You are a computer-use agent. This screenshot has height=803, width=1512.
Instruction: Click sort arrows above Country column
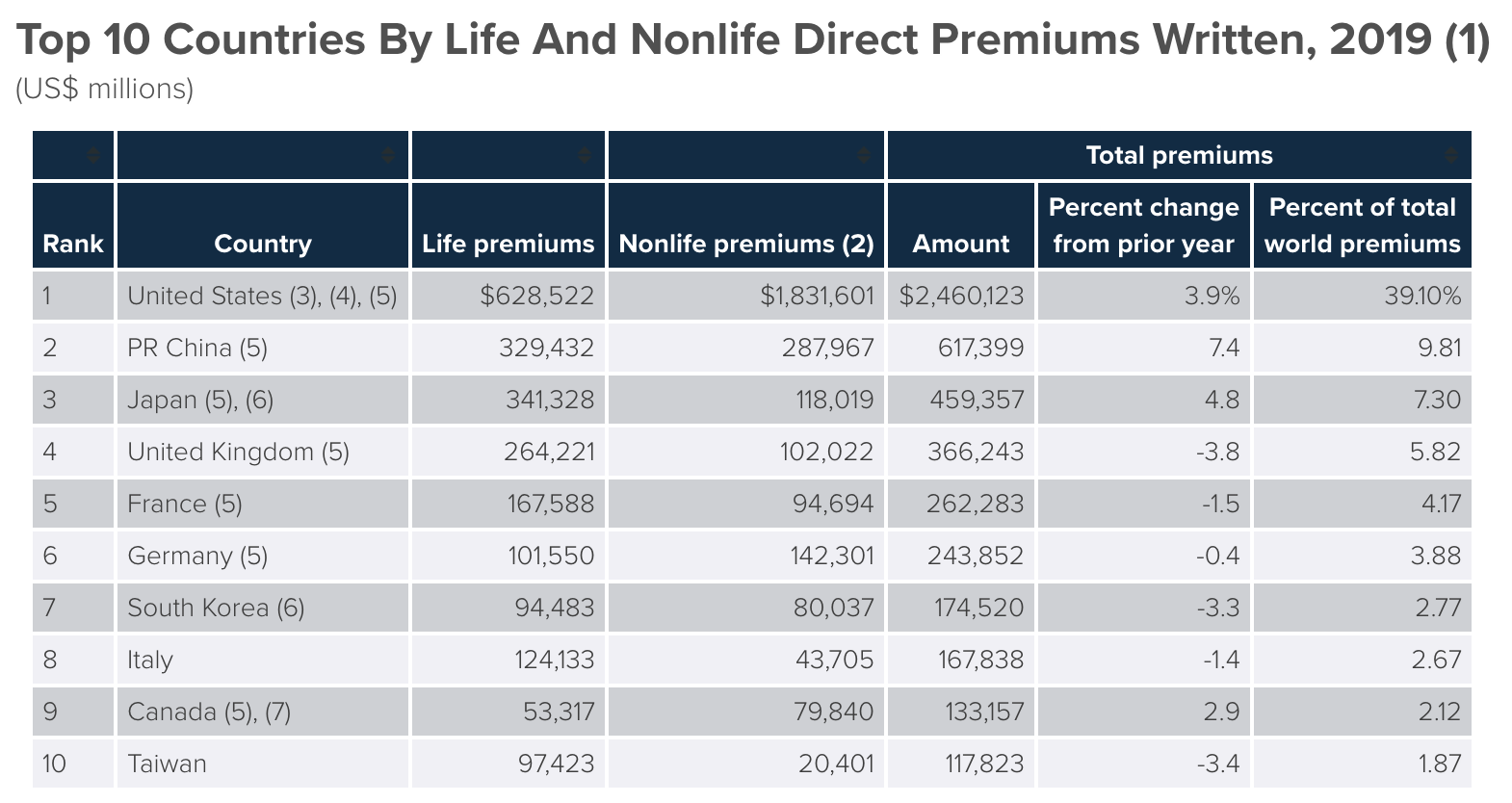(388, 156)
